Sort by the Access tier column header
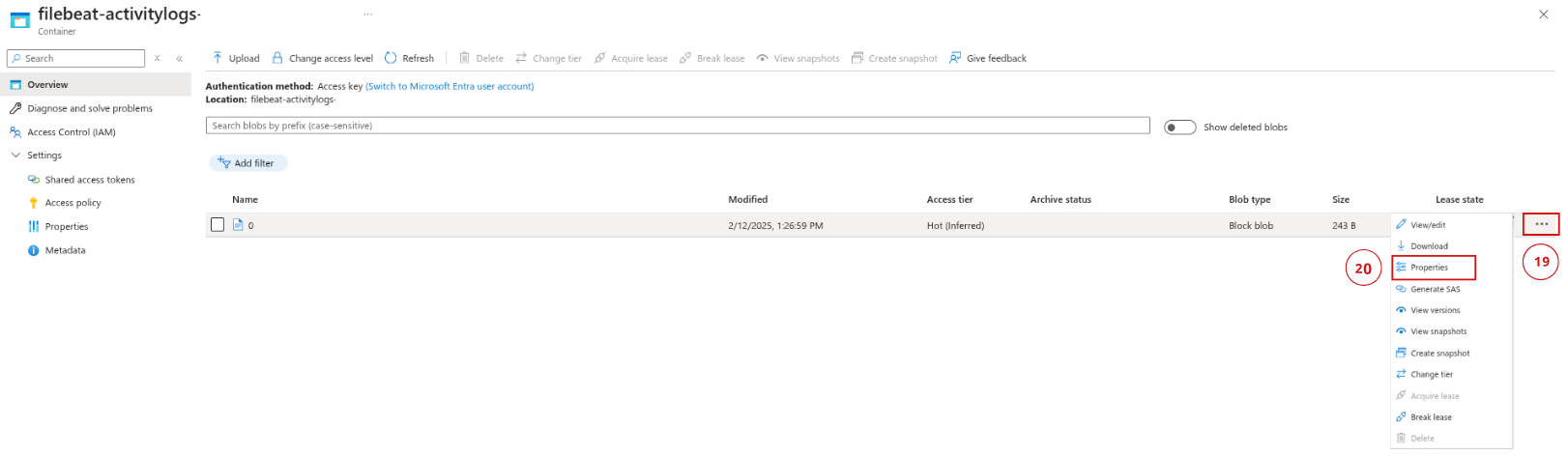This screenshot has height=456, width=1568. point(950,199)
